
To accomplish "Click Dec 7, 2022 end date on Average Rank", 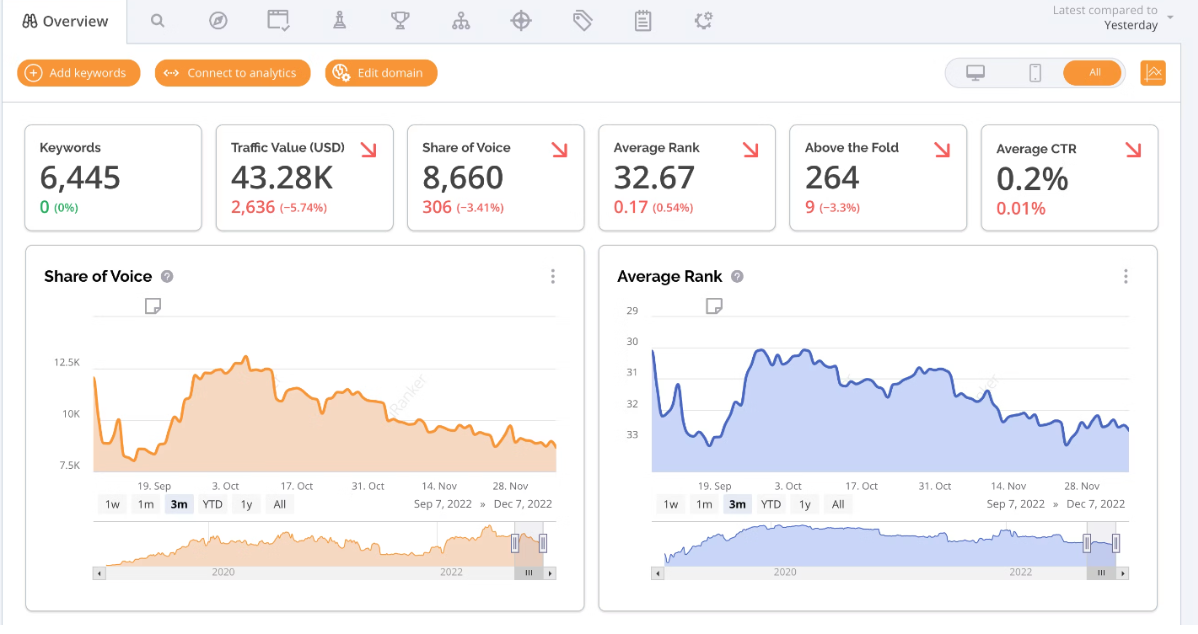I will point(1096,504).
